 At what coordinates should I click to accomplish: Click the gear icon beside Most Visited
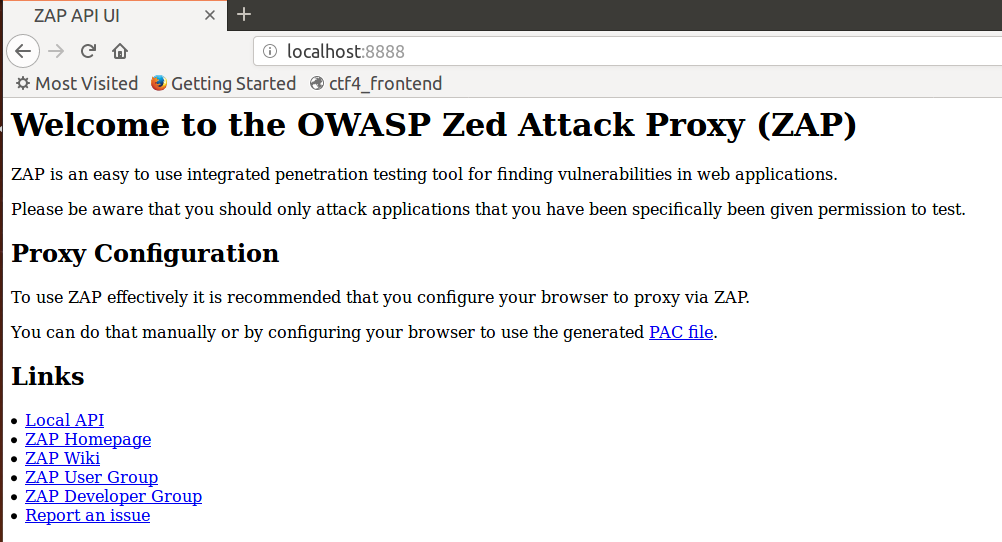tap(23, 83)
